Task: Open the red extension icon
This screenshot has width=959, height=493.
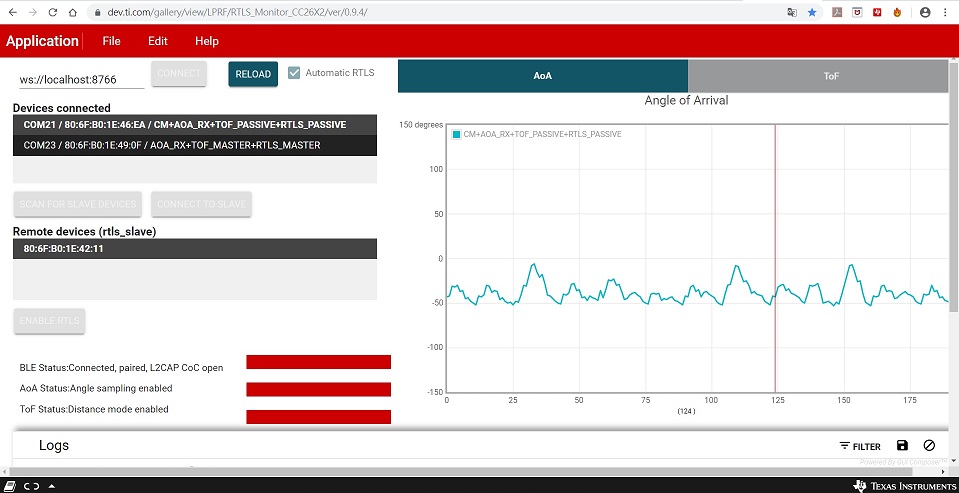Action: [x=877, y=12]
